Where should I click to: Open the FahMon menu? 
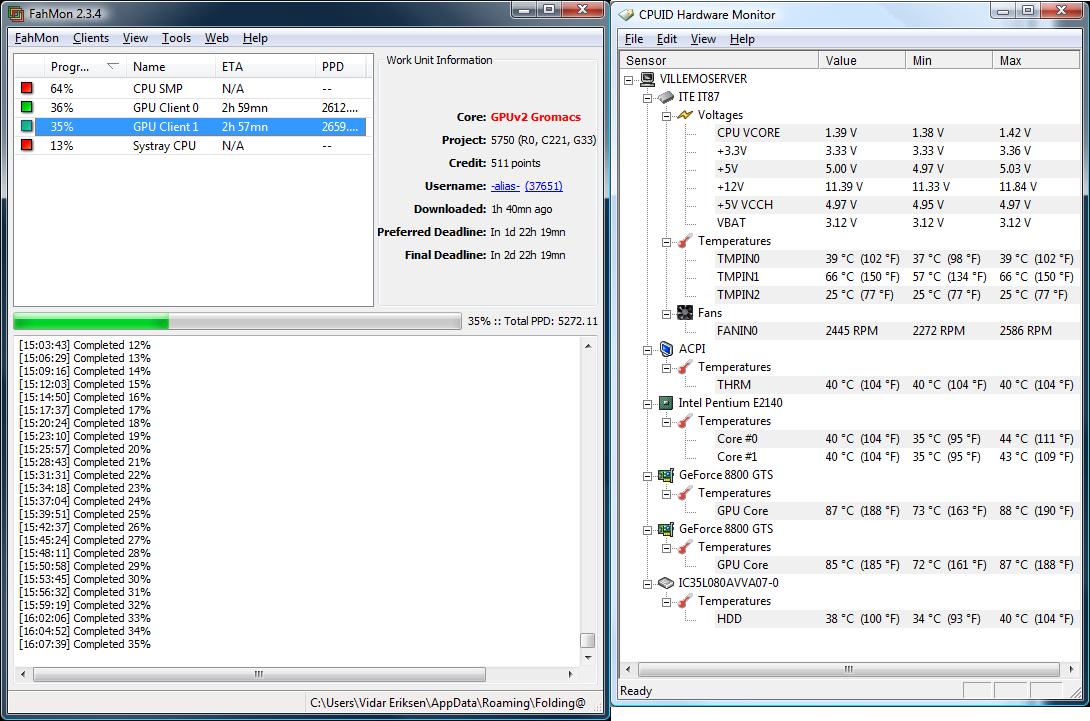(x=36, y=38)
